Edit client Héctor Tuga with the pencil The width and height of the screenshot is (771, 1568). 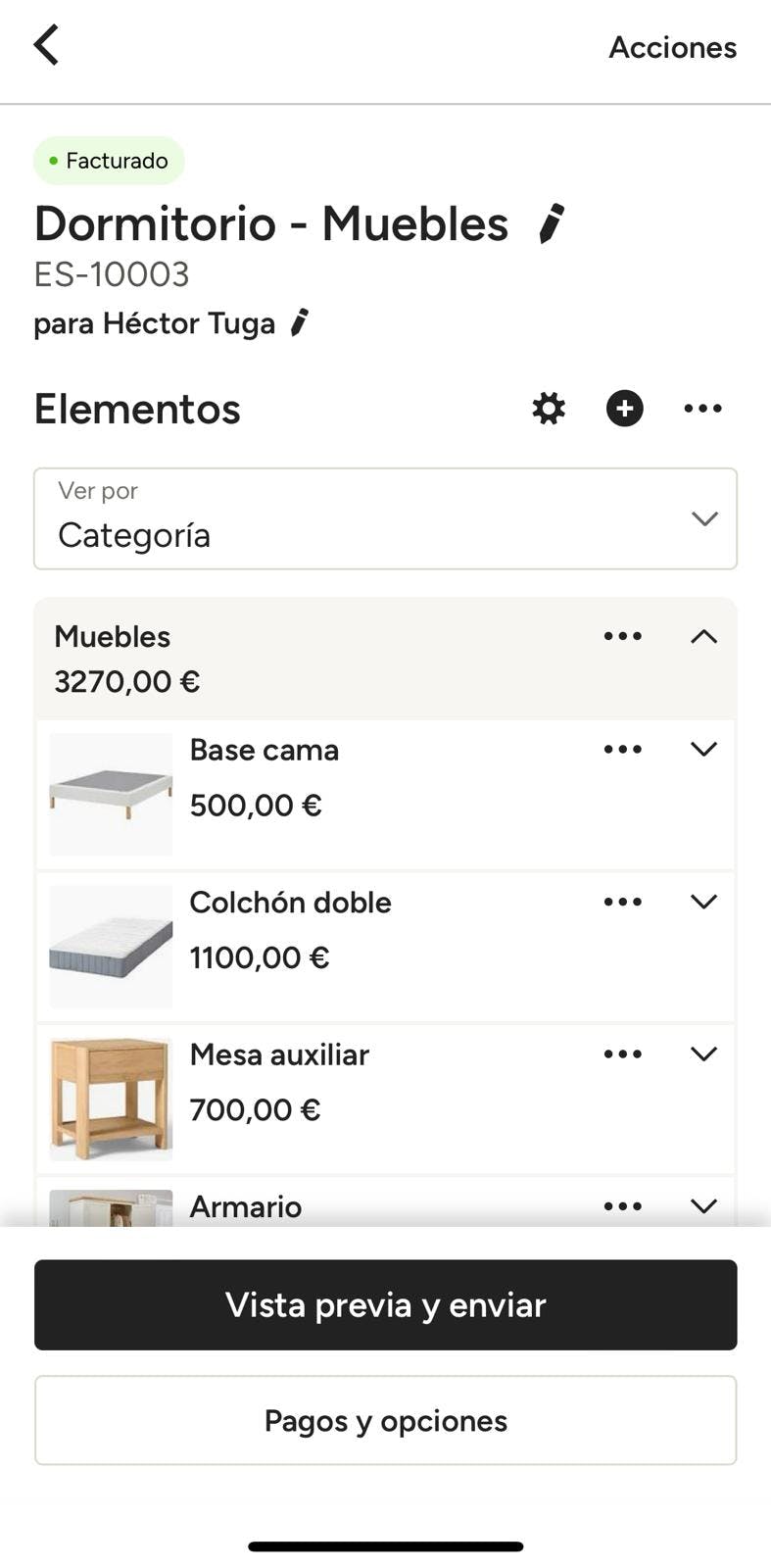300,322
